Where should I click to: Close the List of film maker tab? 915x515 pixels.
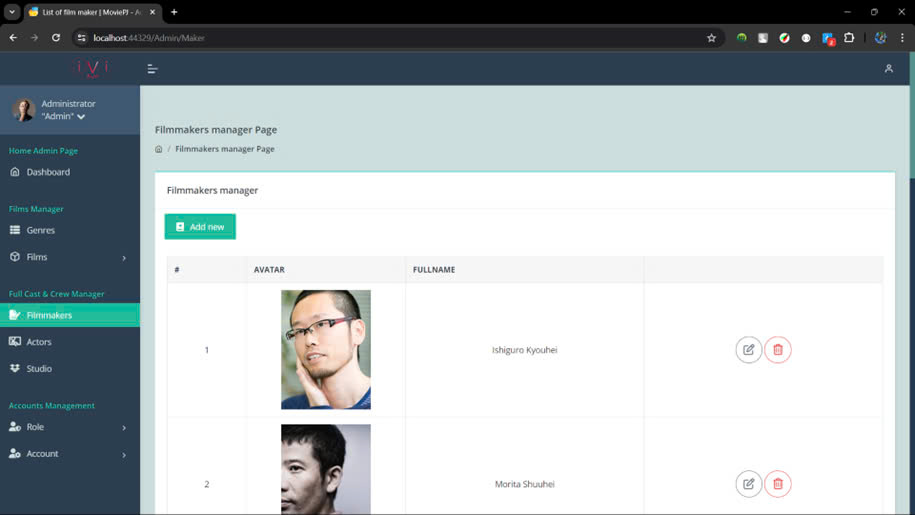pyautogui.click(x=152, y=12)
